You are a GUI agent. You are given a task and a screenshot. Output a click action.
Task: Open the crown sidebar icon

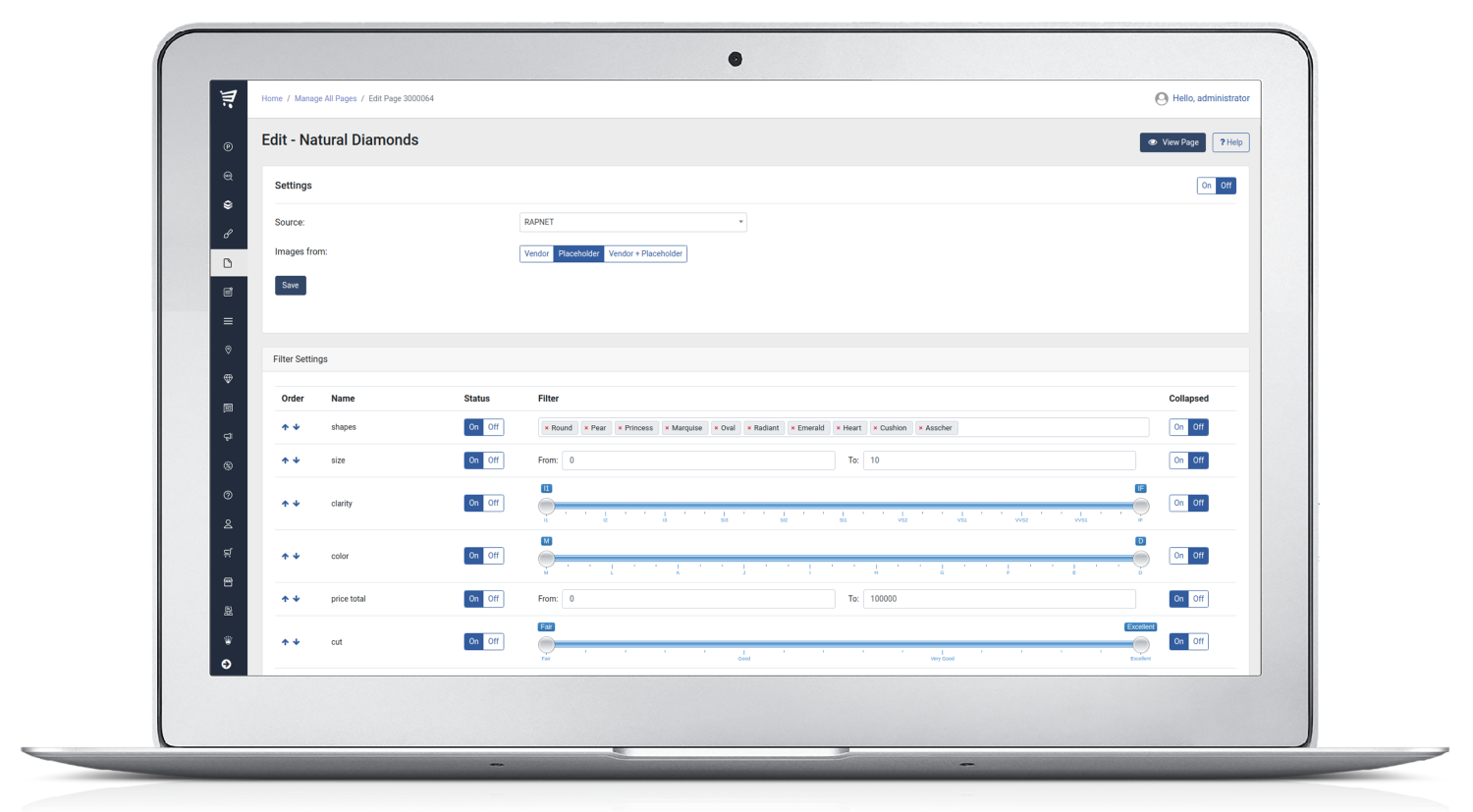click(x=228, y=640)
